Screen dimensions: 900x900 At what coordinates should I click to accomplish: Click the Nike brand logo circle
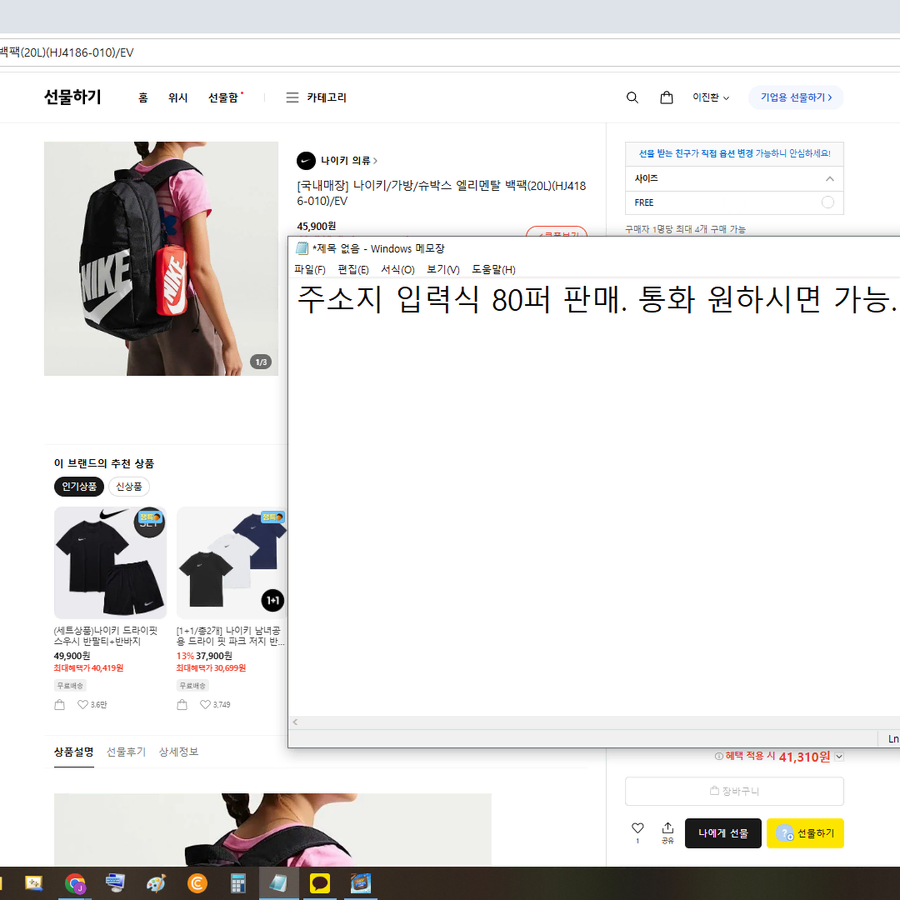[x=306, y=161]
